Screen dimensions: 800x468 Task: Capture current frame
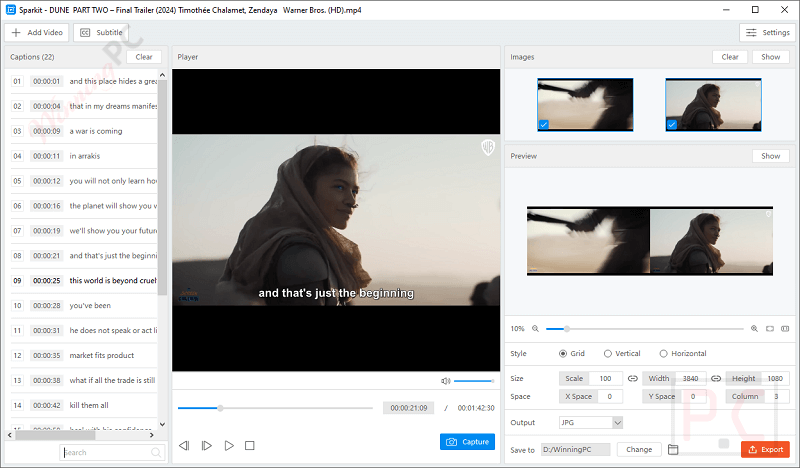467,441
